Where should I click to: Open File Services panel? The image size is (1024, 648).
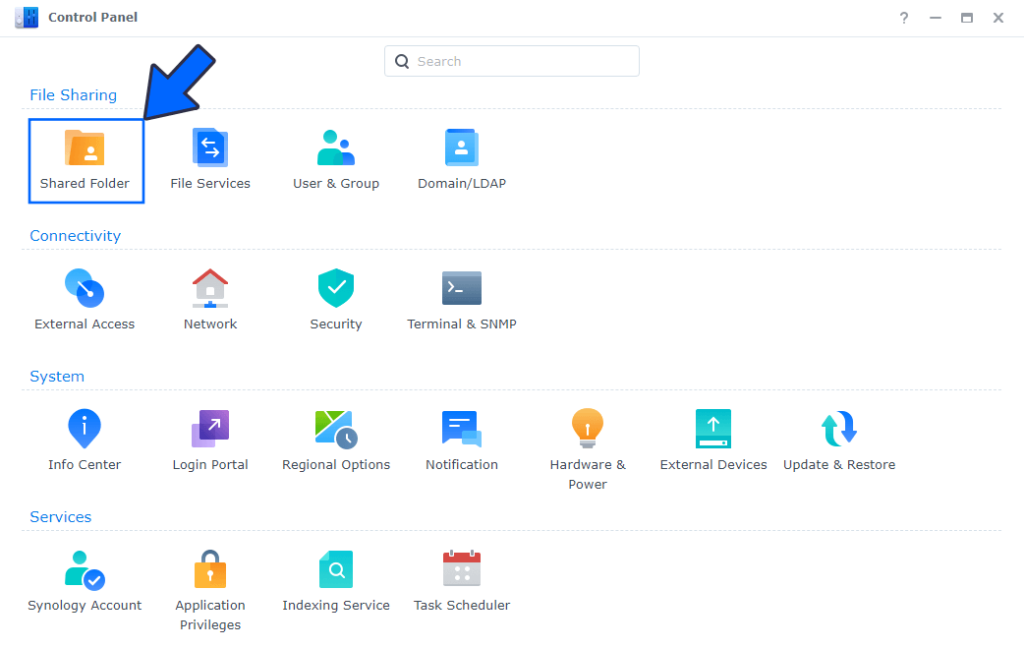click(210, 149)
